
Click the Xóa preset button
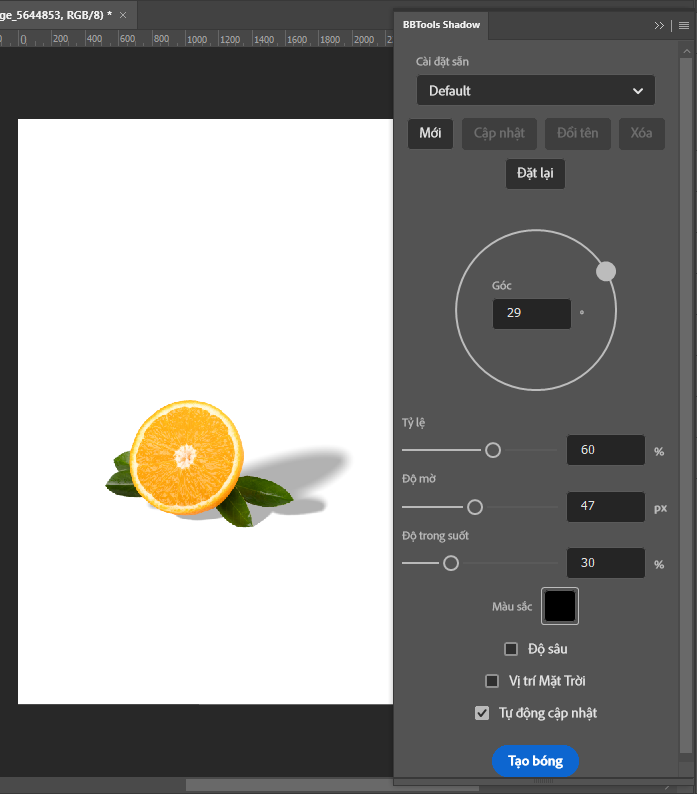641,134
